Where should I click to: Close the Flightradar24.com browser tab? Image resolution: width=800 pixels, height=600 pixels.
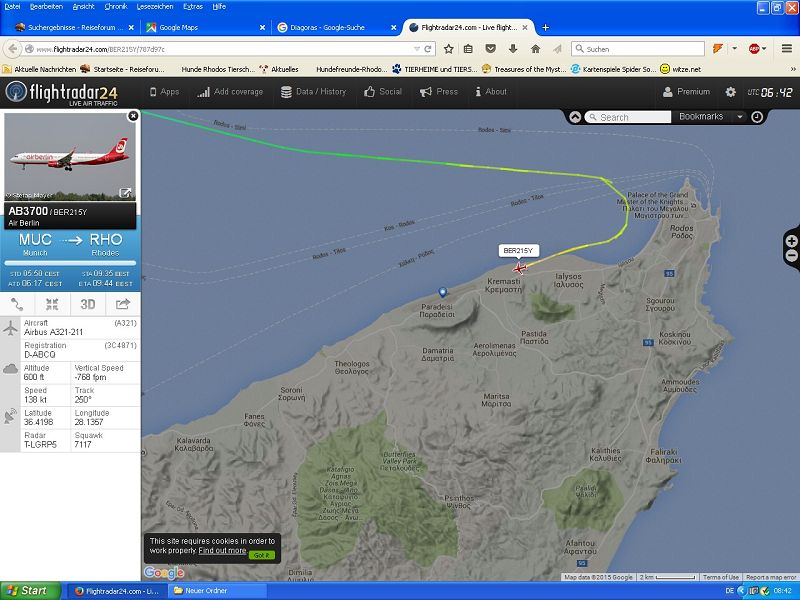525,28
